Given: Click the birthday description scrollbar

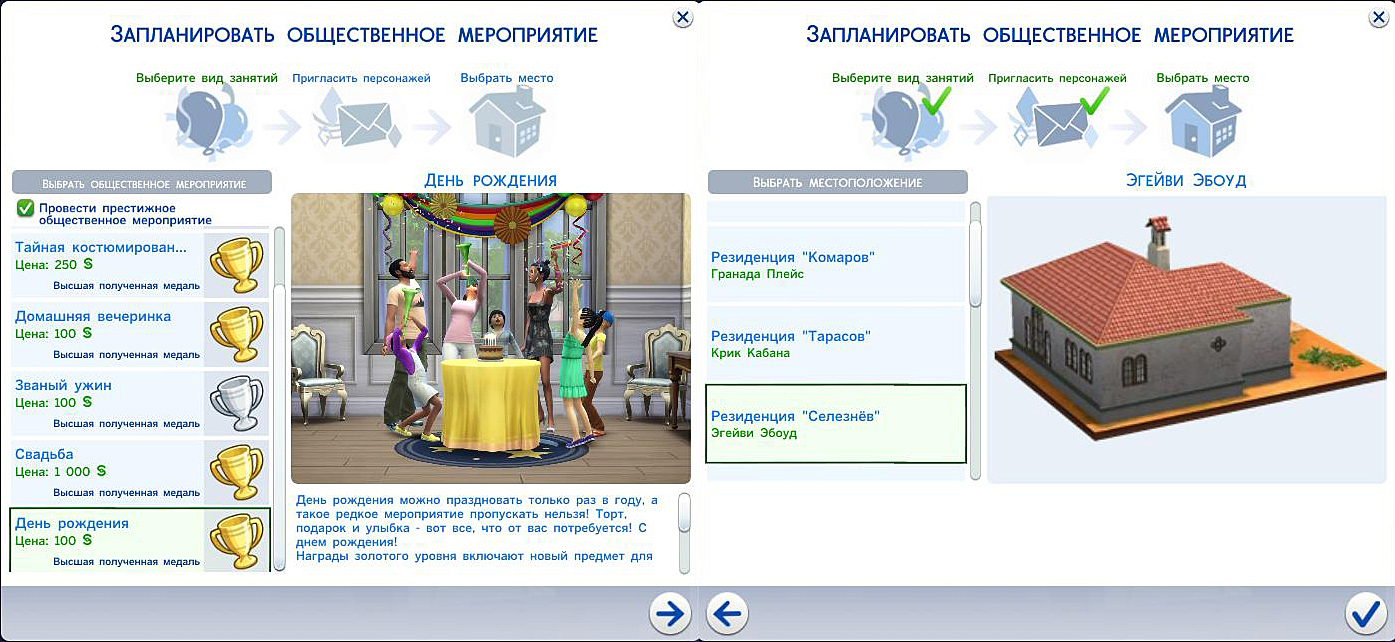Looking at the screenshot, I should tap(684, 532).
